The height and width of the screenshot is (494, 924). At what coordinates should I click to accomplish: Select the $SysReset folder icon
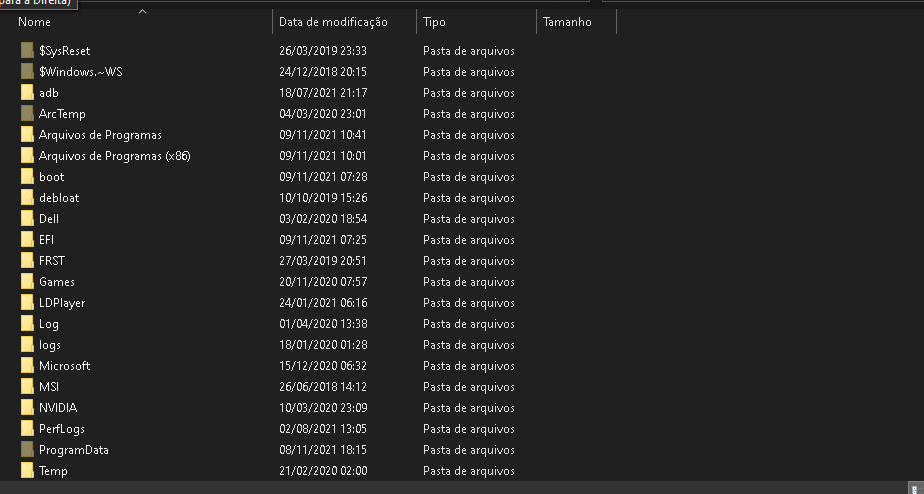pyautogui.click(x=27, y=51)
